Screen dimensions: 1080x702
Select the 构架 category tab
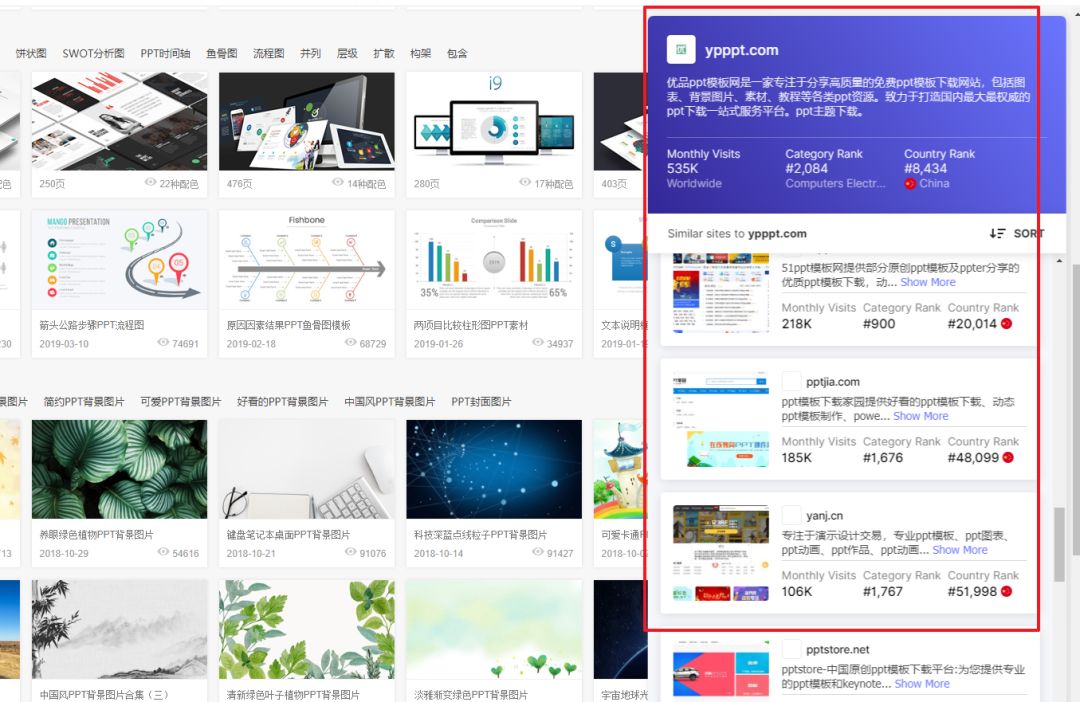pyautogui.click(x=421, y=53)
